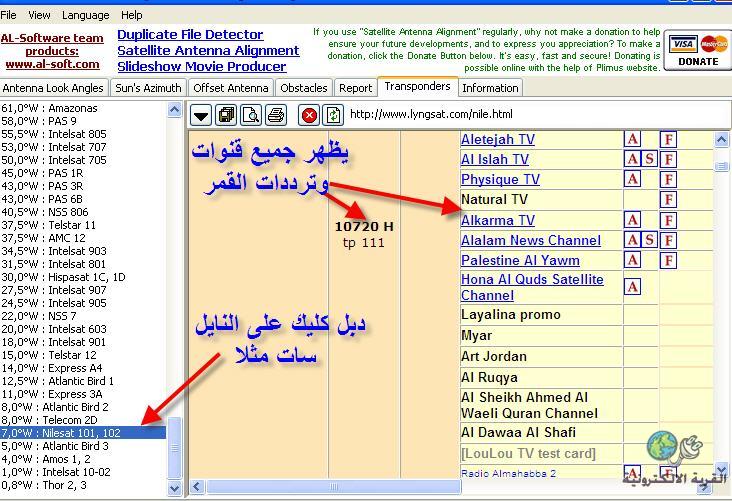
Task: Open the Help menu
Action: point(132,15)
